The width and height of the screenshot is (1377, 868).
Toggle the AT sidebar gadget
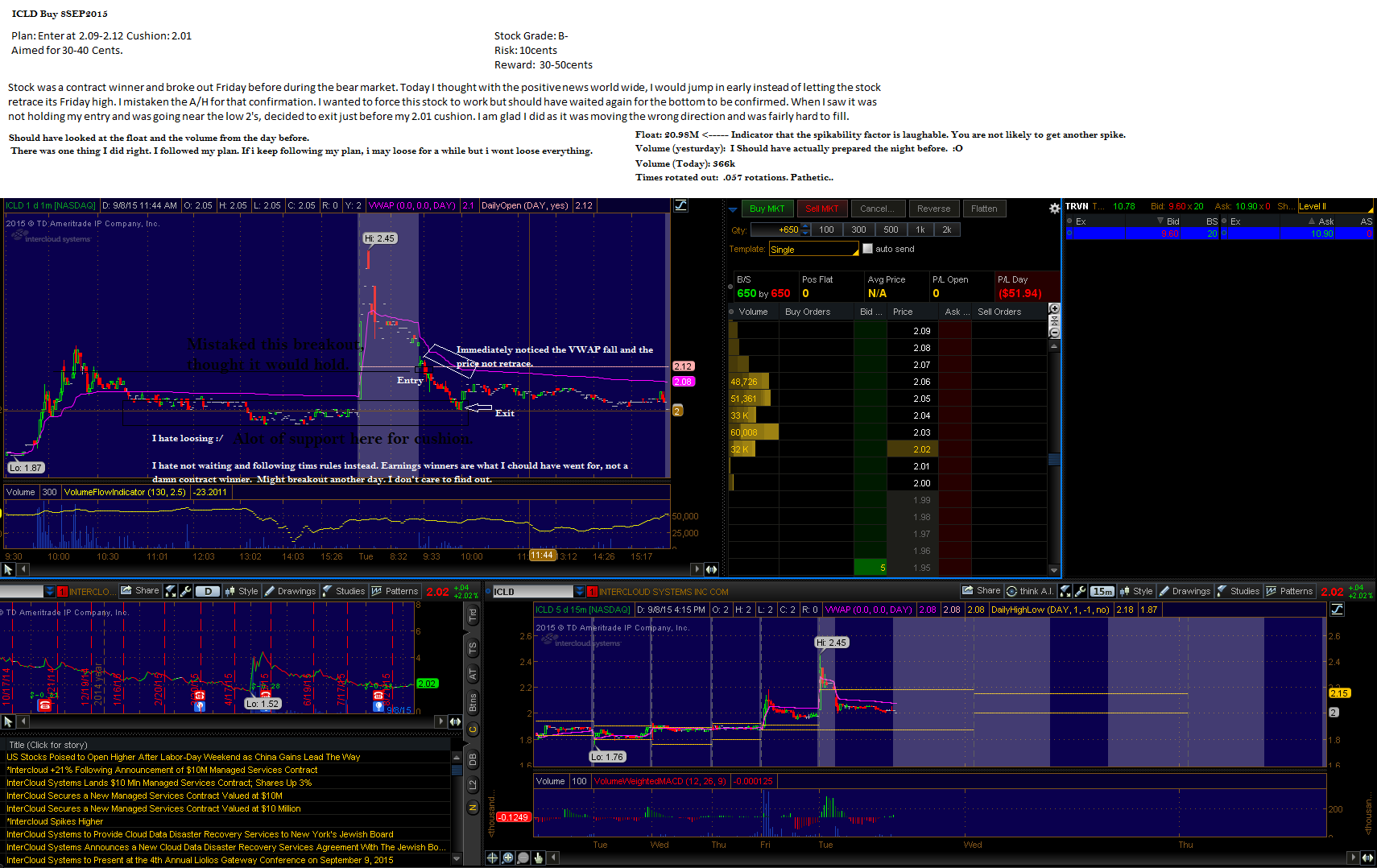click(473, 675)
